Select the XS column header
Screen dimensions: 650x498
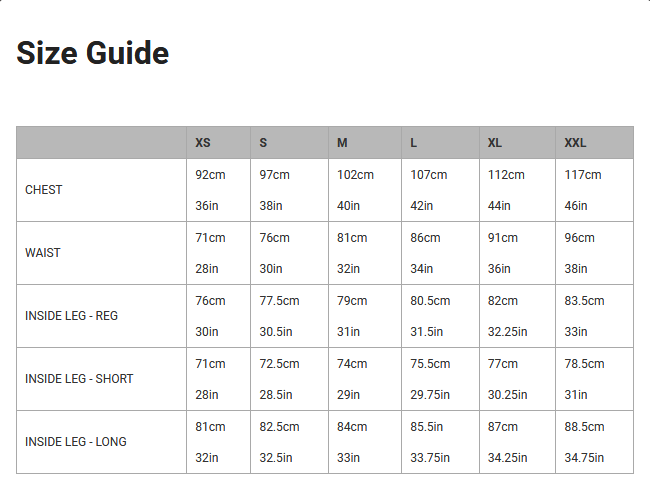tap(203, 143)
